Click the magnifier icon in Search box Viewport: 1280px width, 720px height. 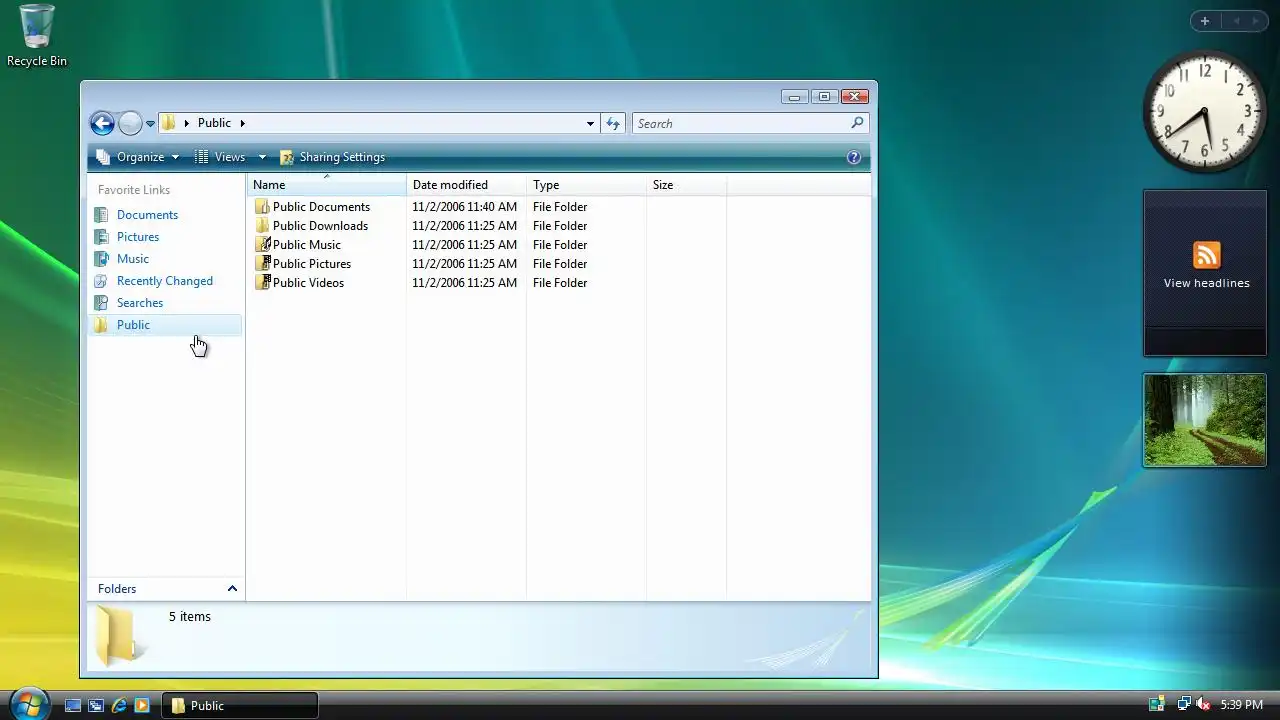857,123
